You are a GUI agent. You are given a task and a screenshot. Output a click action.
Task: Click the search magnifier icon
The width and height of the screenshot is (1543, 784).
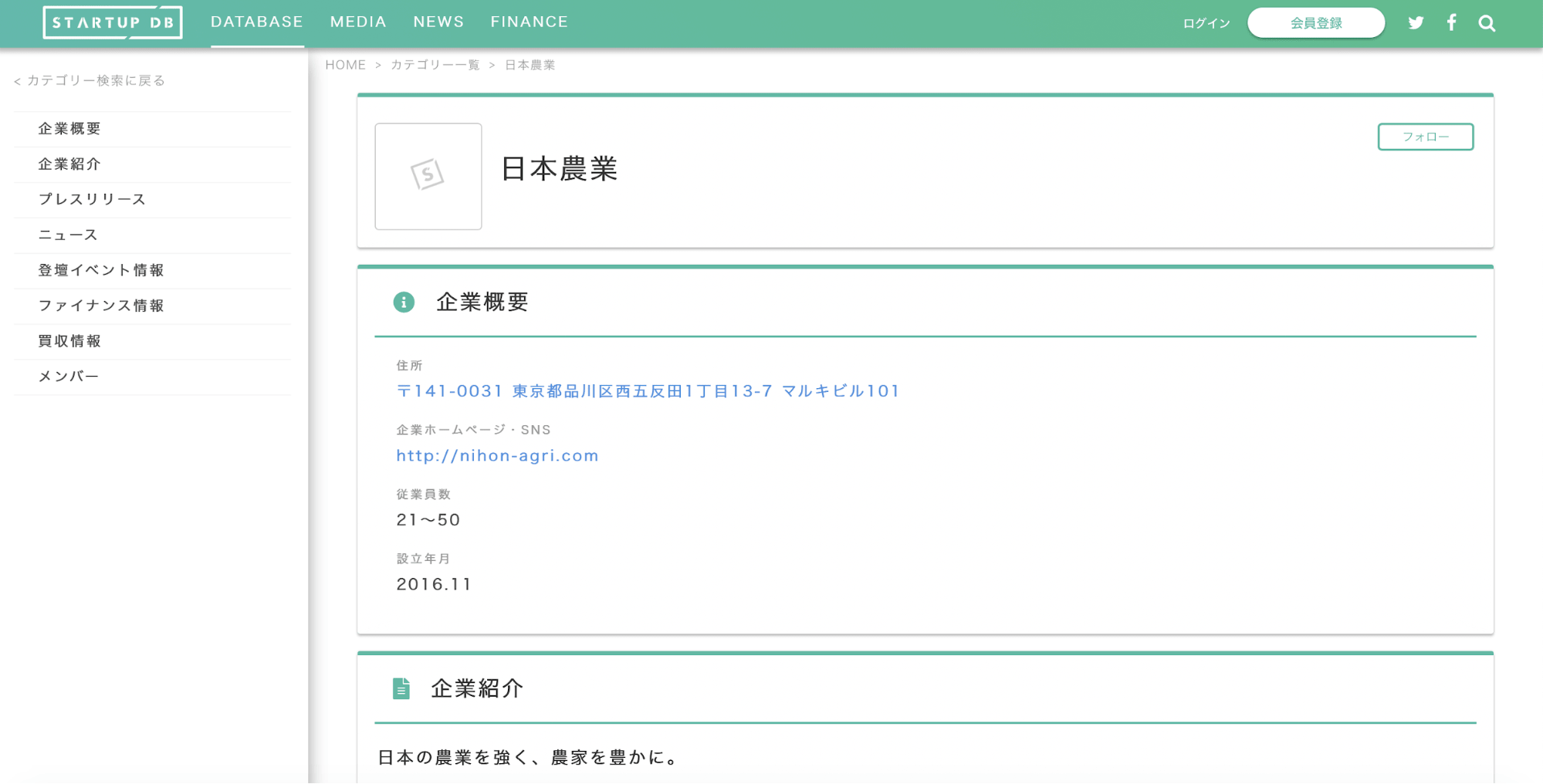point(1487,23)
